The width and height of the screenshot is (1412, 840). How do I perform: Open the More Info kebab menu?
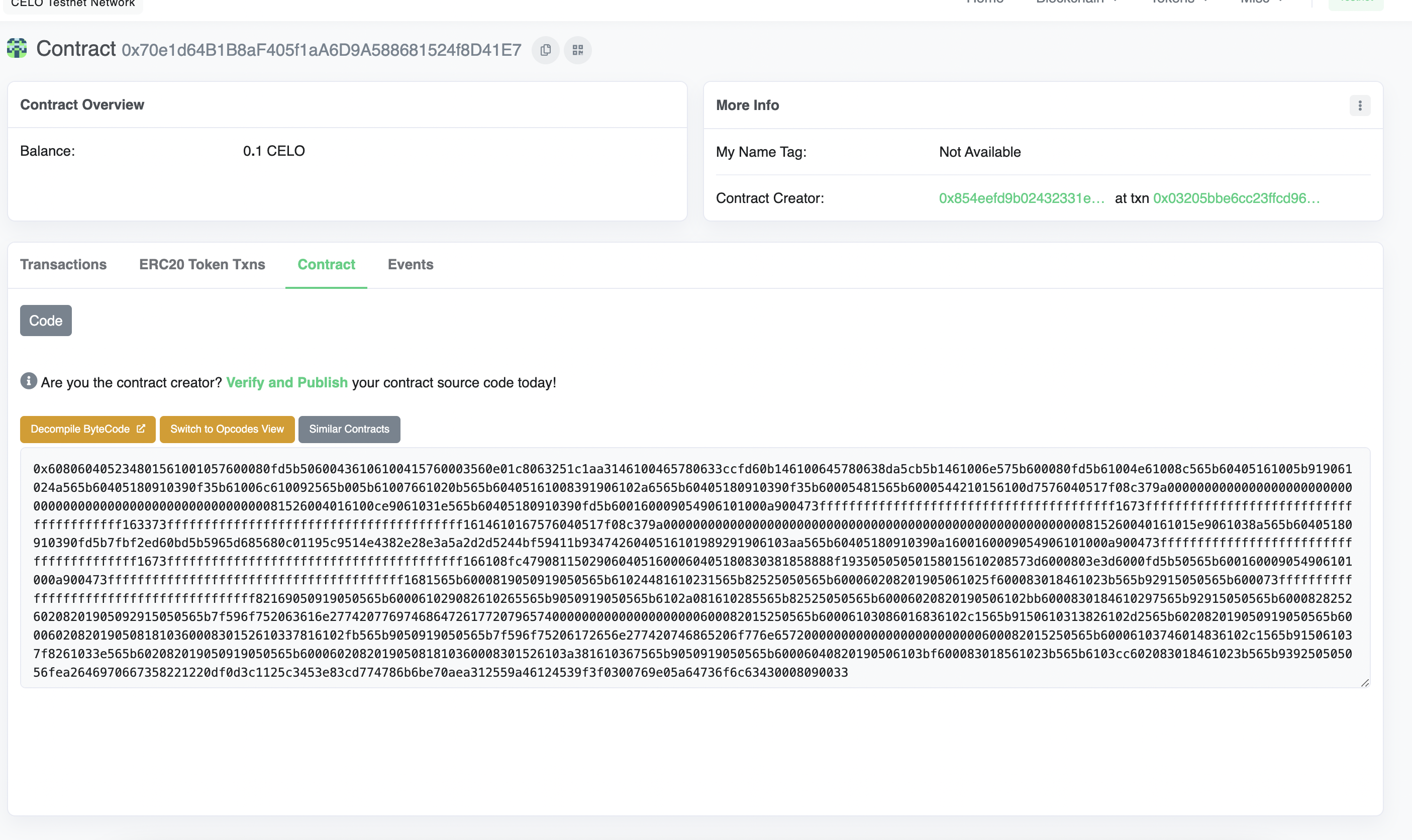1359,106
